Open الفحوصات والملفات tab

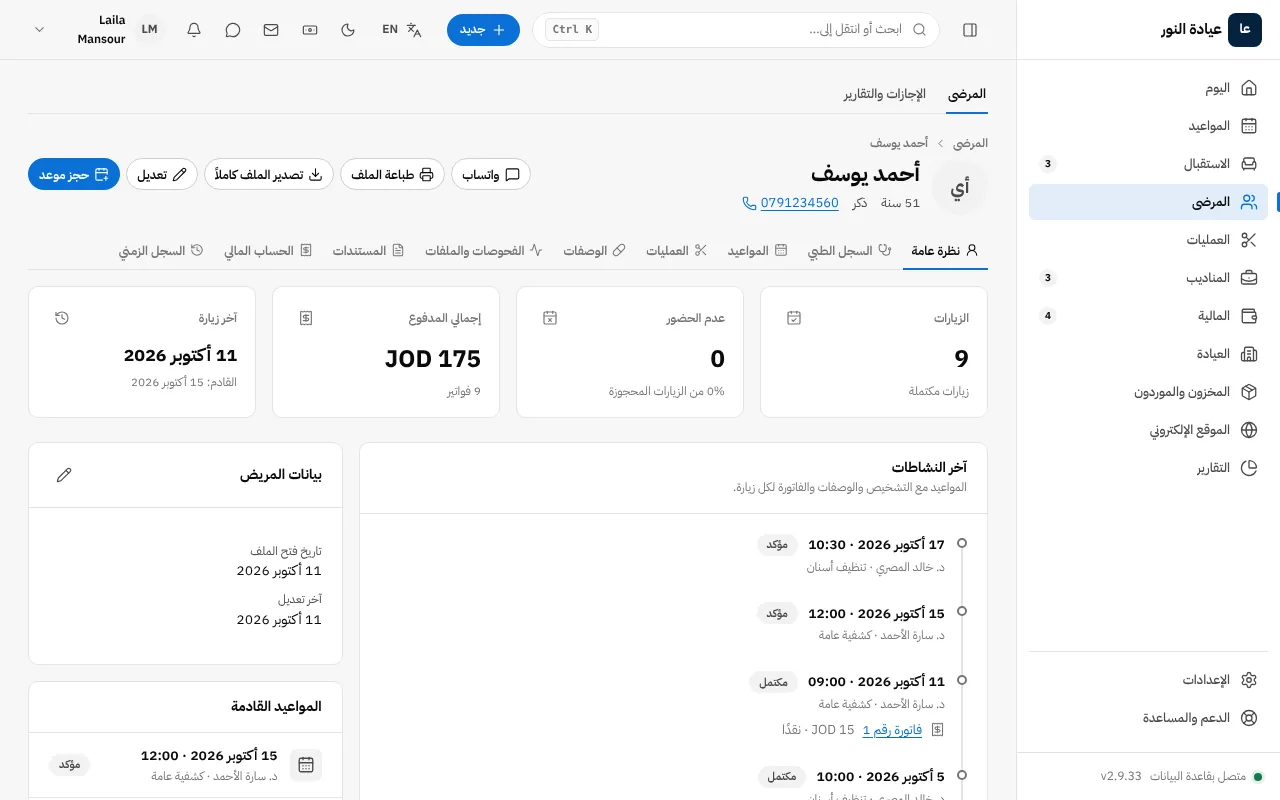(x=484, y=250)
